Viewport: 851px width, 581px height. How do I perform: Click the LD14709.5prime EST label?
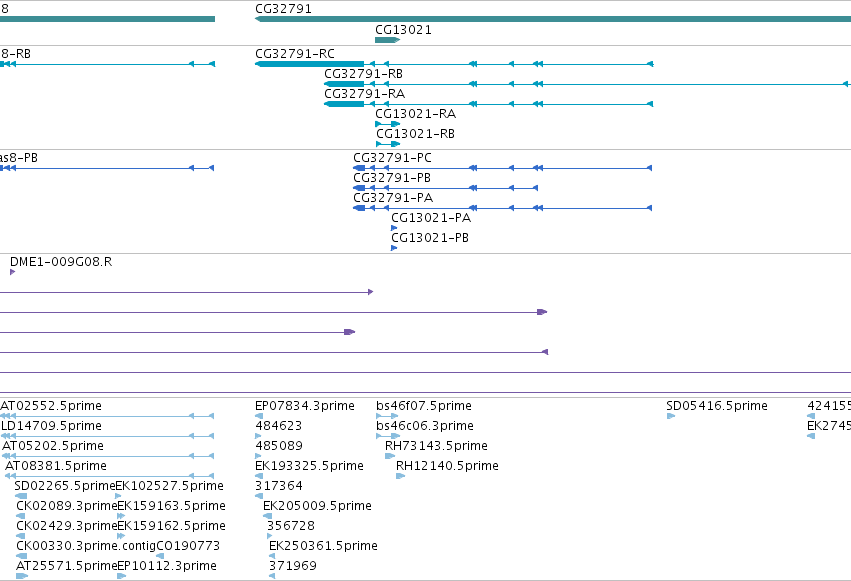point(51,426)
